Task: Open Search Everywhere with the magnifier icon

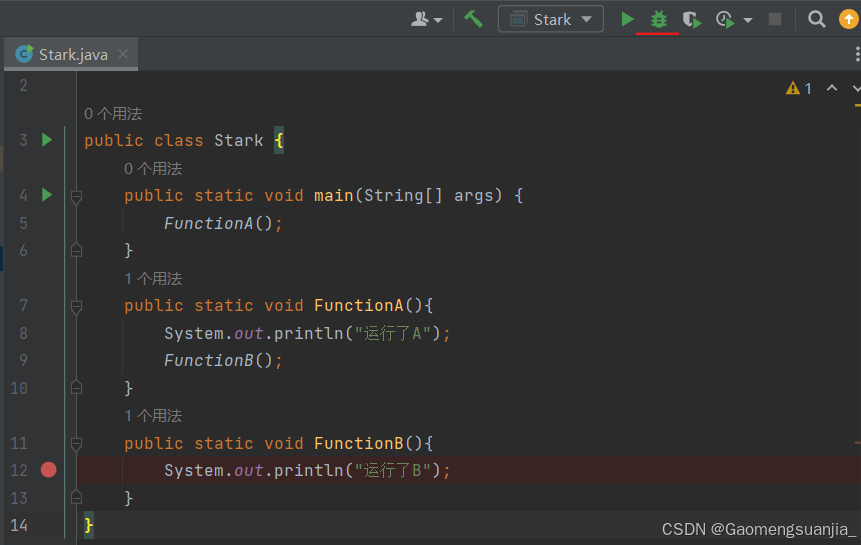Action: (x=817, y=19)
